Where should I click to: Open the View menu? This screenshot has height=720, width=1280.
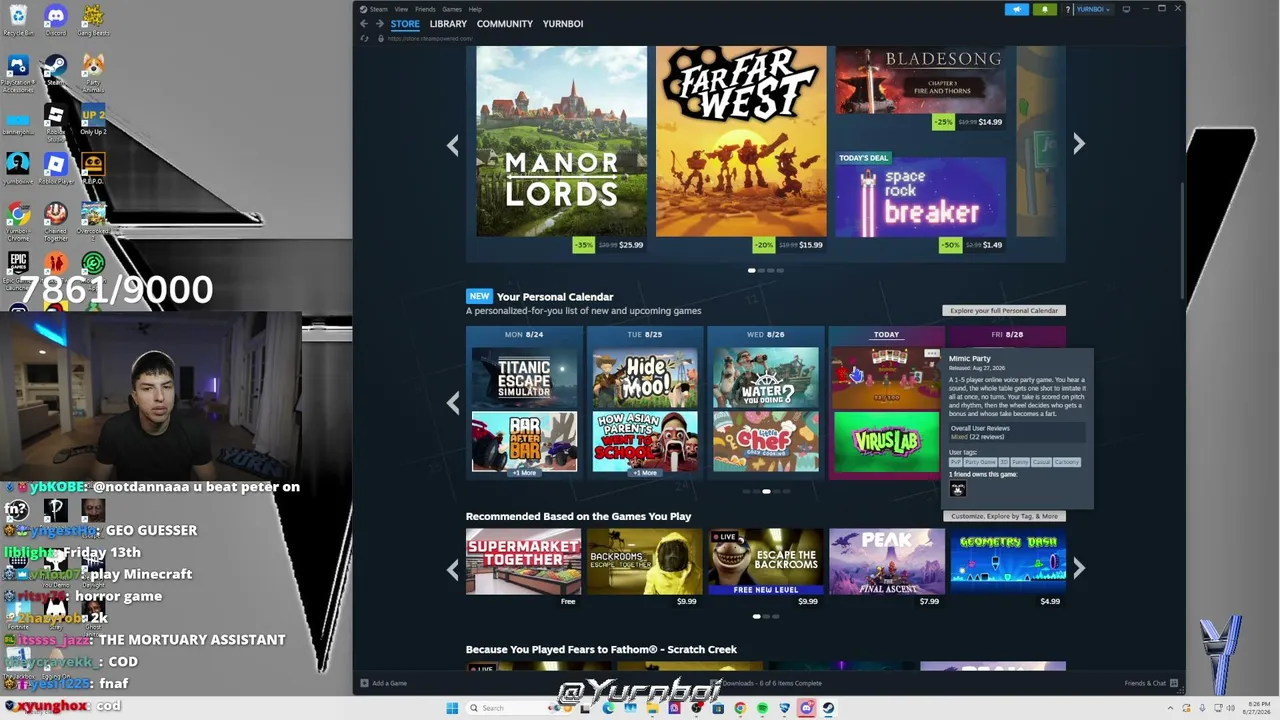coord(401,9)
